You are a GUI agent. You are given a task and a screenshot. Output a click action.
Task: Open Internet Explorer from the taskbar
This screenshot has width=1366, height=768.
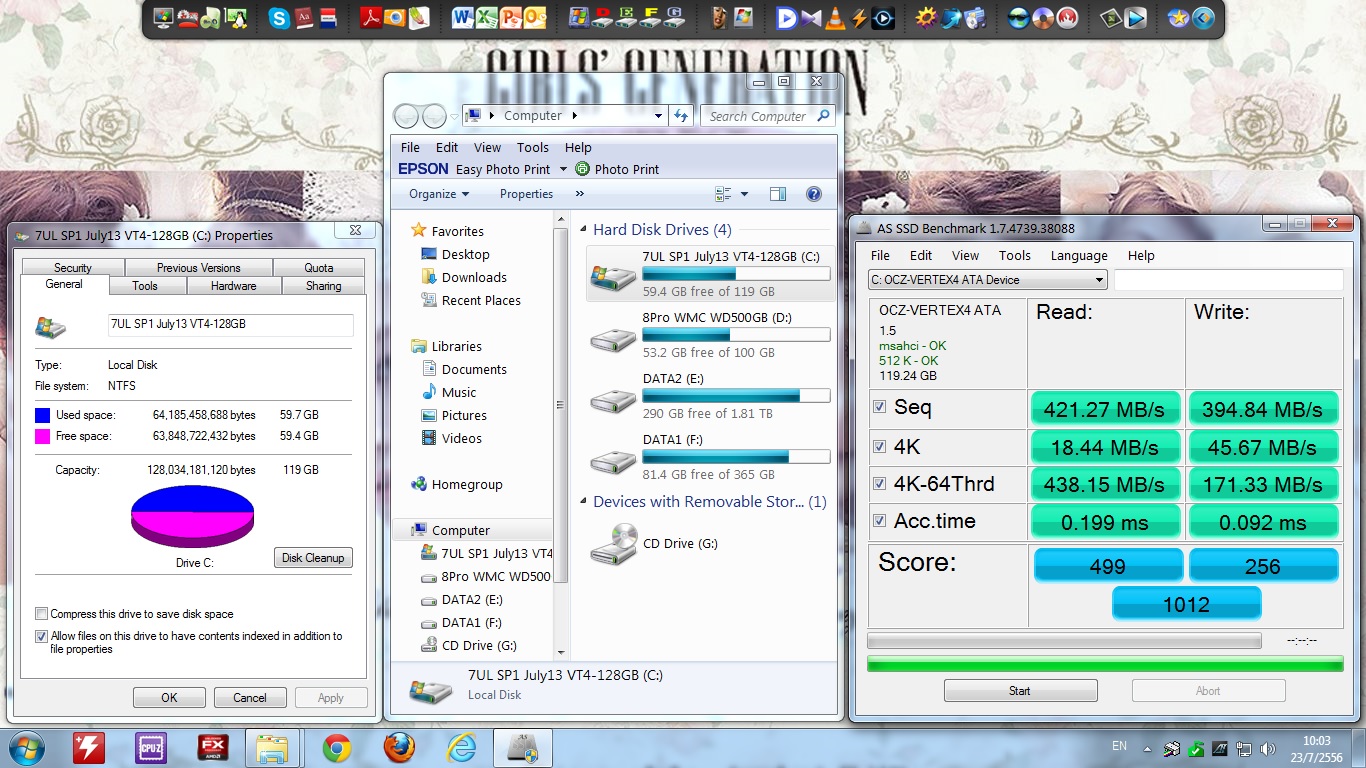[461, 748]
